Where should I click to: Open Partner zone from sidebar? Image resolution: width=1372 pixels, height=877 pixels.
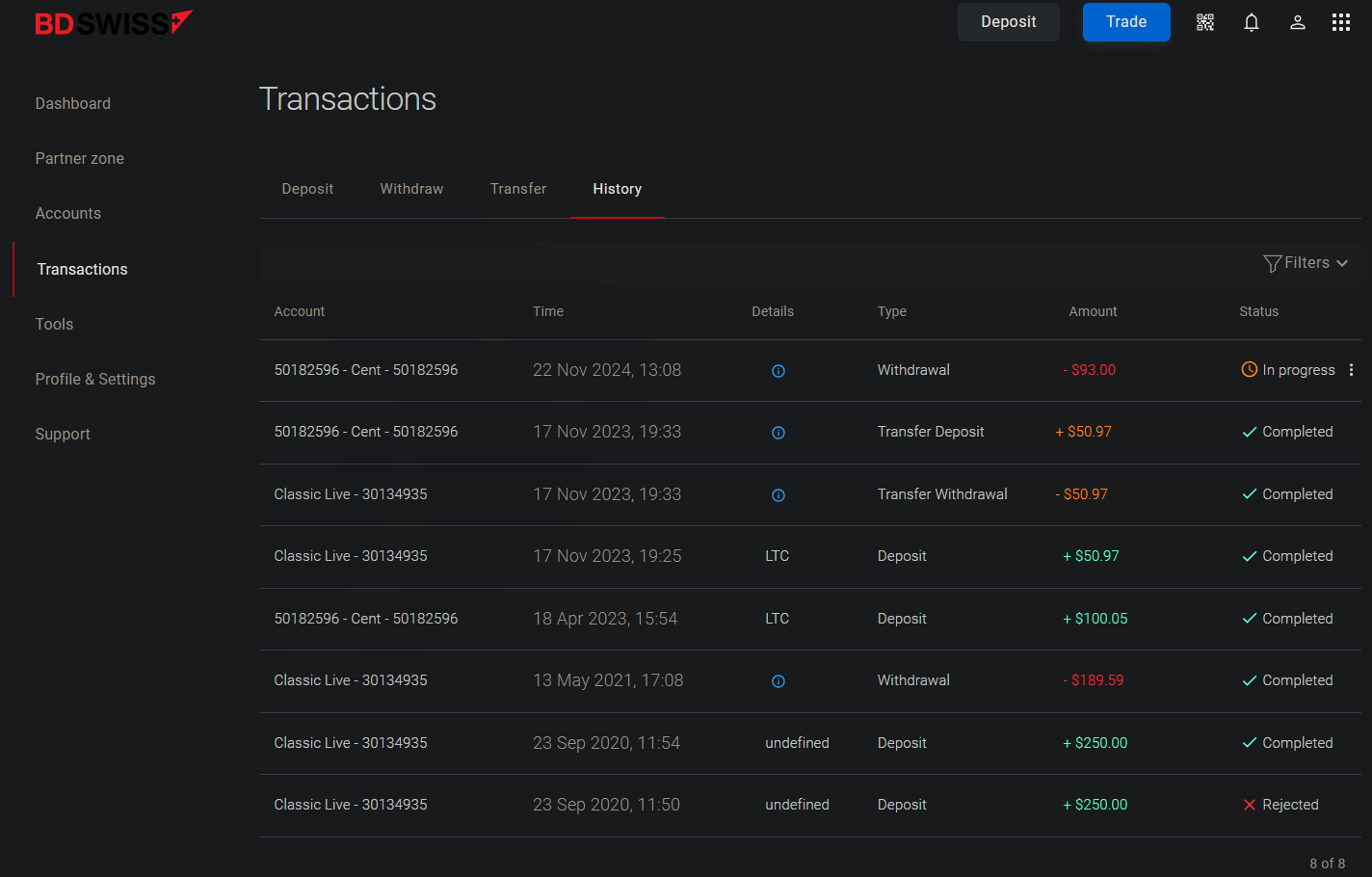[80, 158]
